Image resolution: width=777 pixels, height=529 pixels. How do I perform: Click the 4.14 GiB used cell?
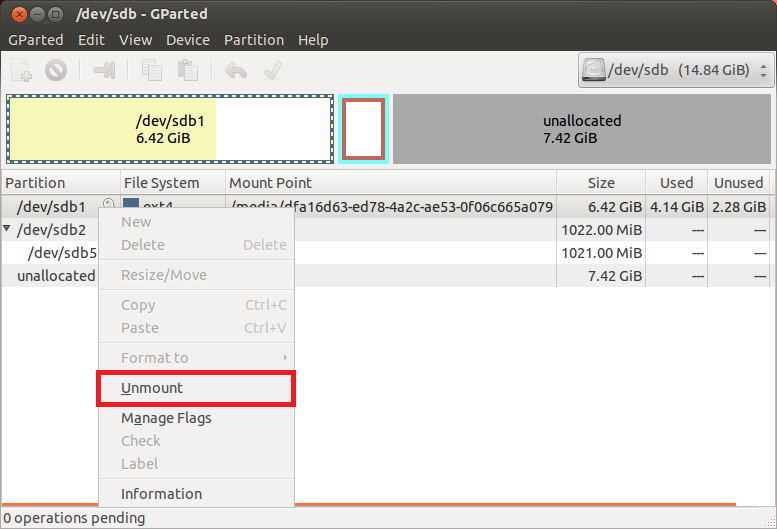pos(677,207)
